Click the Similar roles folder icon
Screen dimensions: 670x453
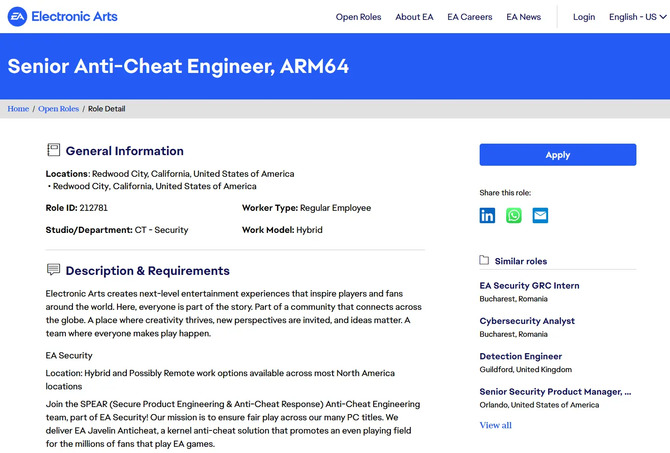coord(484,260)
